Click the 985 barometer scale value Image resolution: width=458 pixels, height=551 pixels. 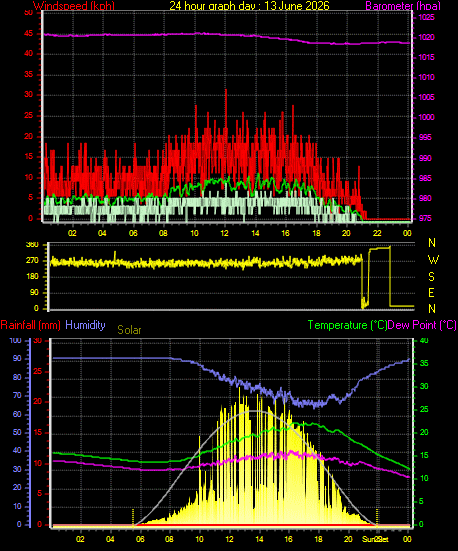[x=425, y=179]
